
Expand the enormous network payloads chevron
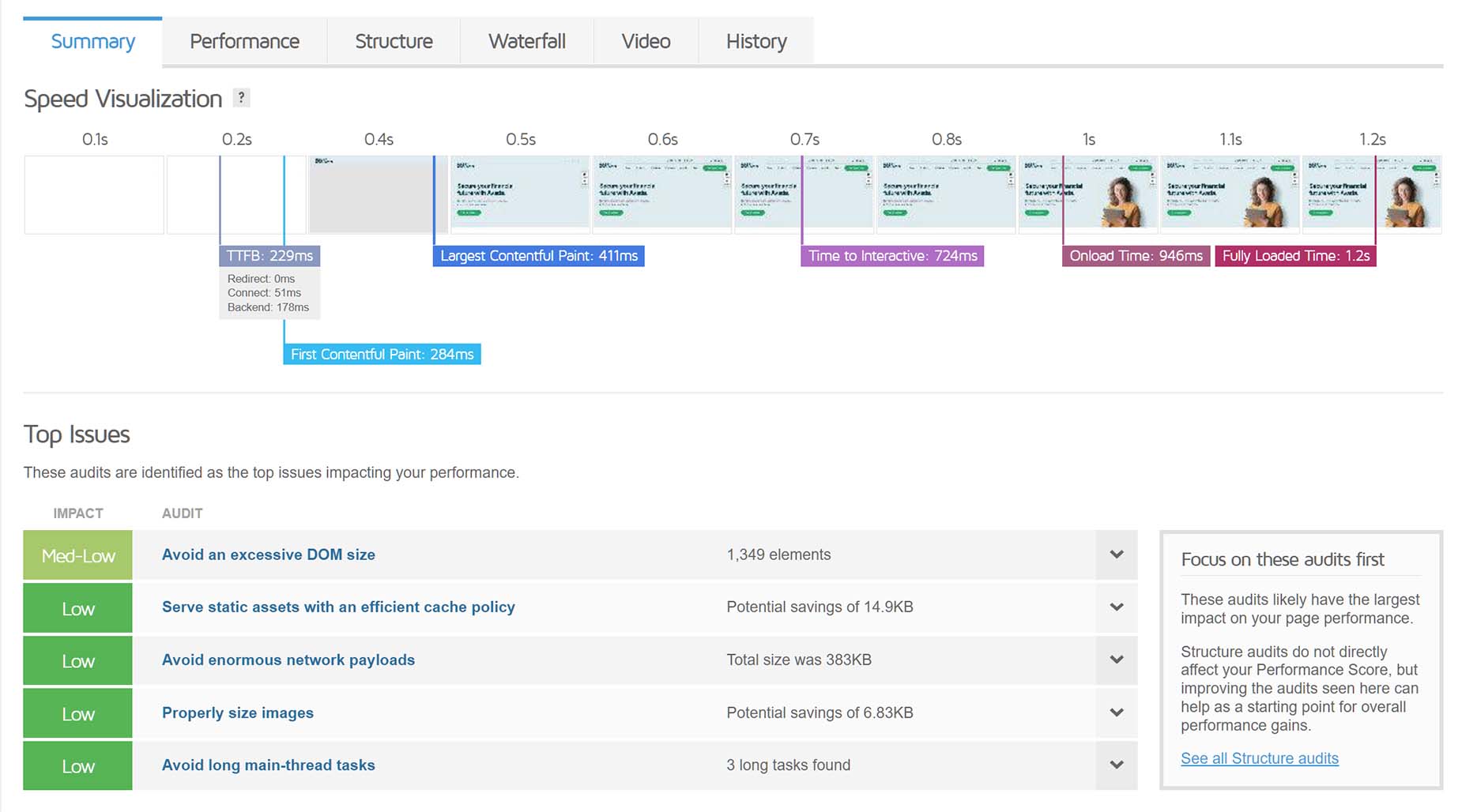(1117, 660)
